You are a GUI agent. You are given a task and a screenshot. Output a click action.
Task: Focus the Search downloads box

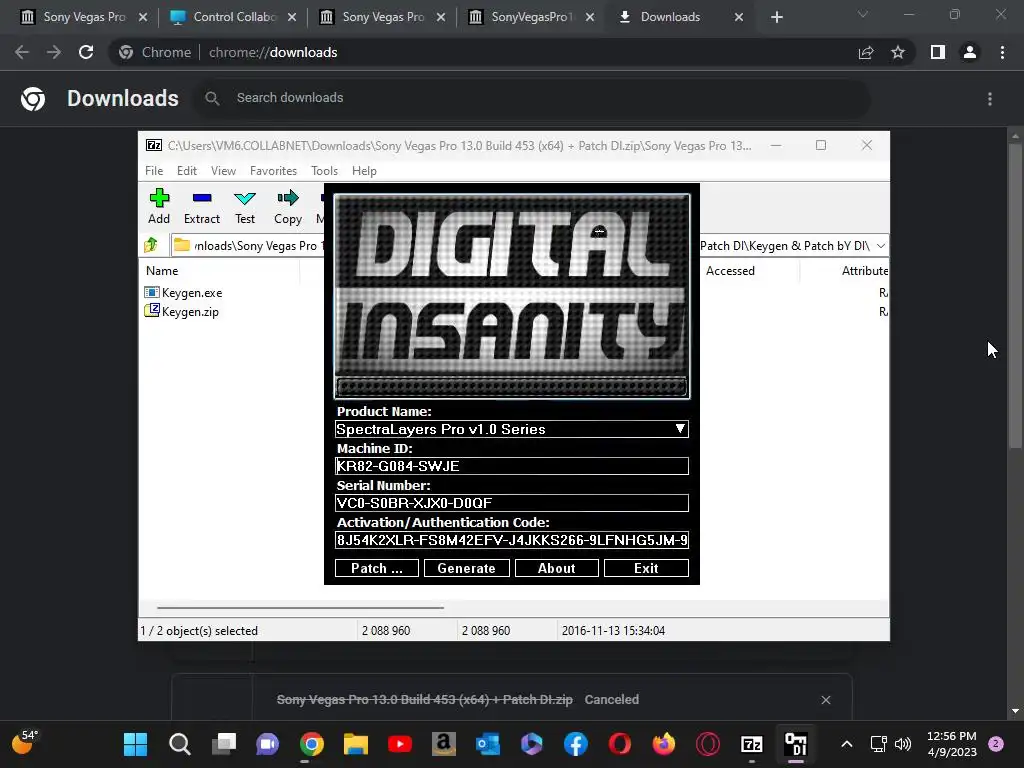(x=532, y=98)
